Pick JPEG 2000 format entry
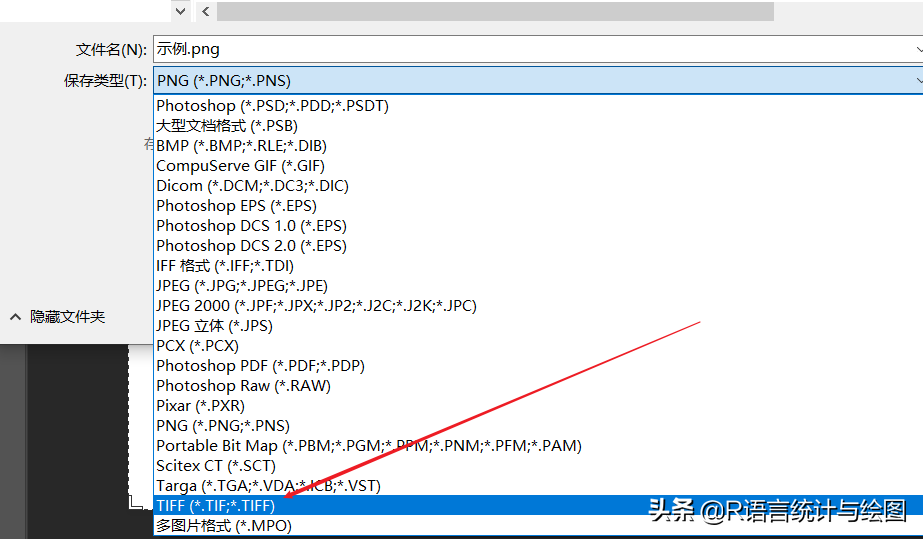 click(538, 306)
